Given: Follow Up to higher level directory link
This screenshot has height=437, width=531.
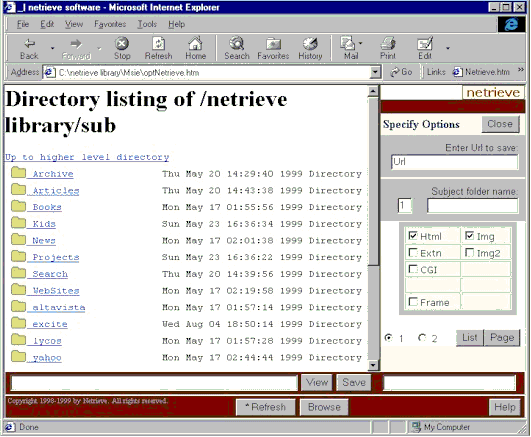Looking at the screenshot, I should (x=87, y=157).
